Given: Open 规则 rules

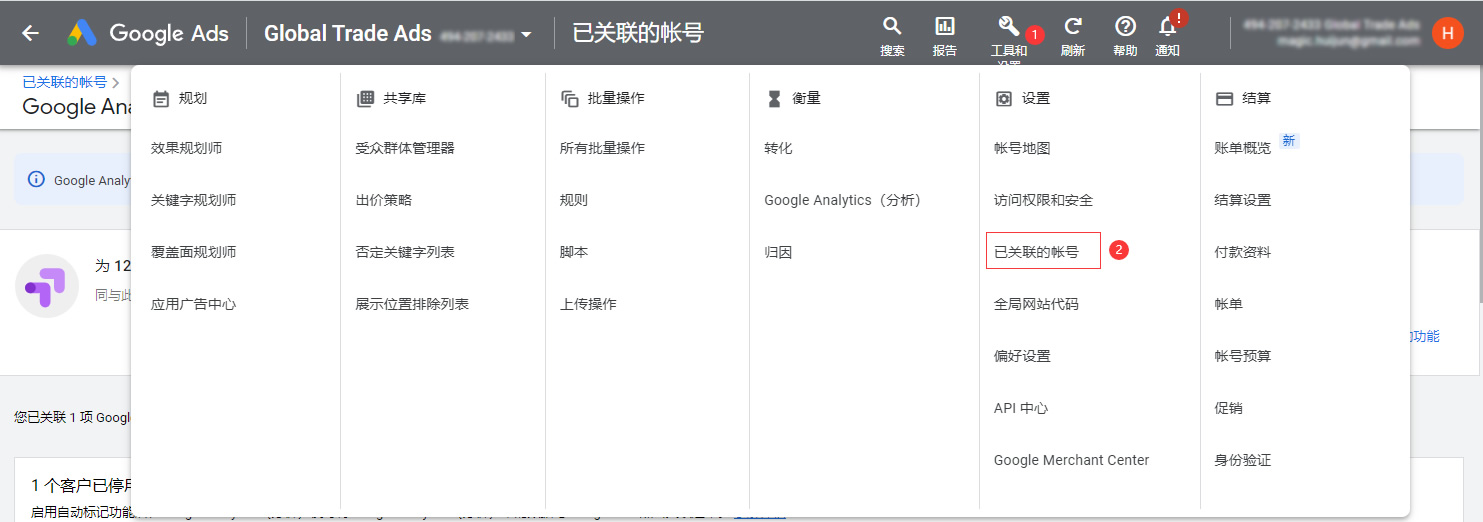Looking at the screenshot, I should pos(574,200).
